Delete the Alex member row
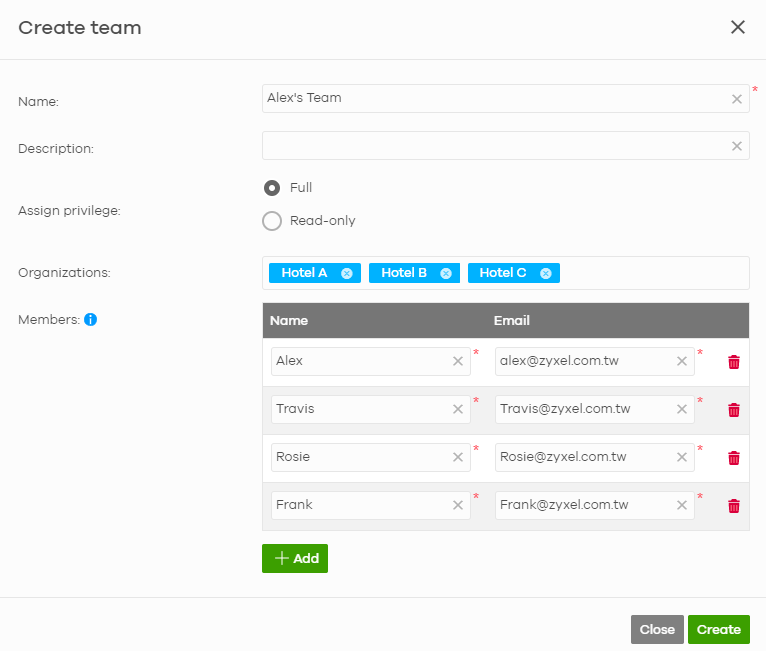This screenshot has height=651, width=766. [x=733, y=362]
